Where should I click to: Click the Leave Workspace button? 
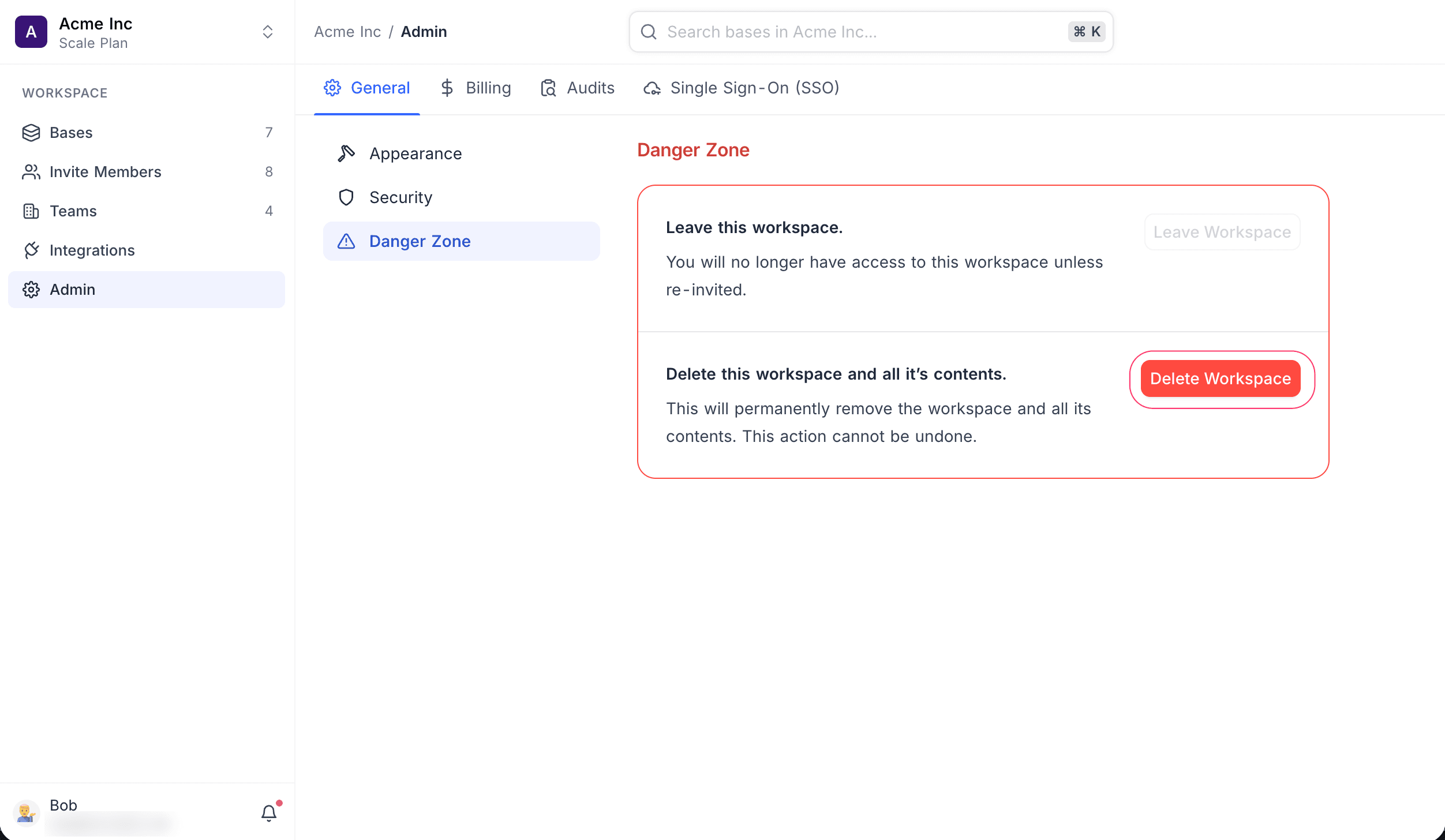pos(1222,232)
